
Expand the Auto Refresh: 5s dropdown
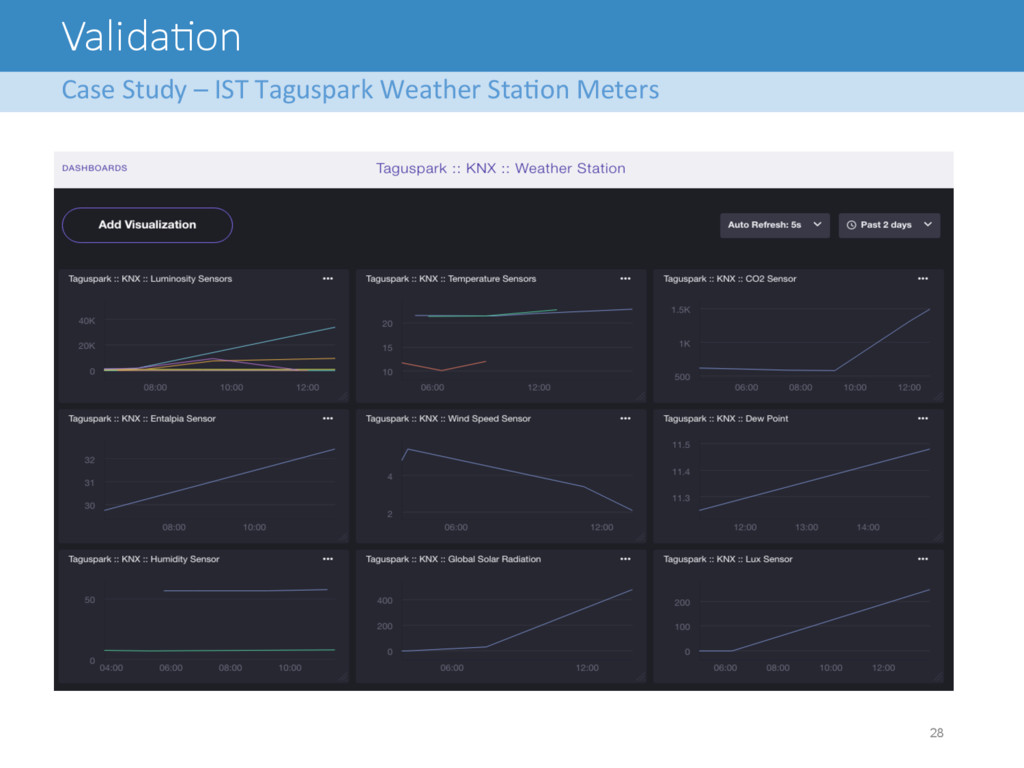(x=775, y=225)
